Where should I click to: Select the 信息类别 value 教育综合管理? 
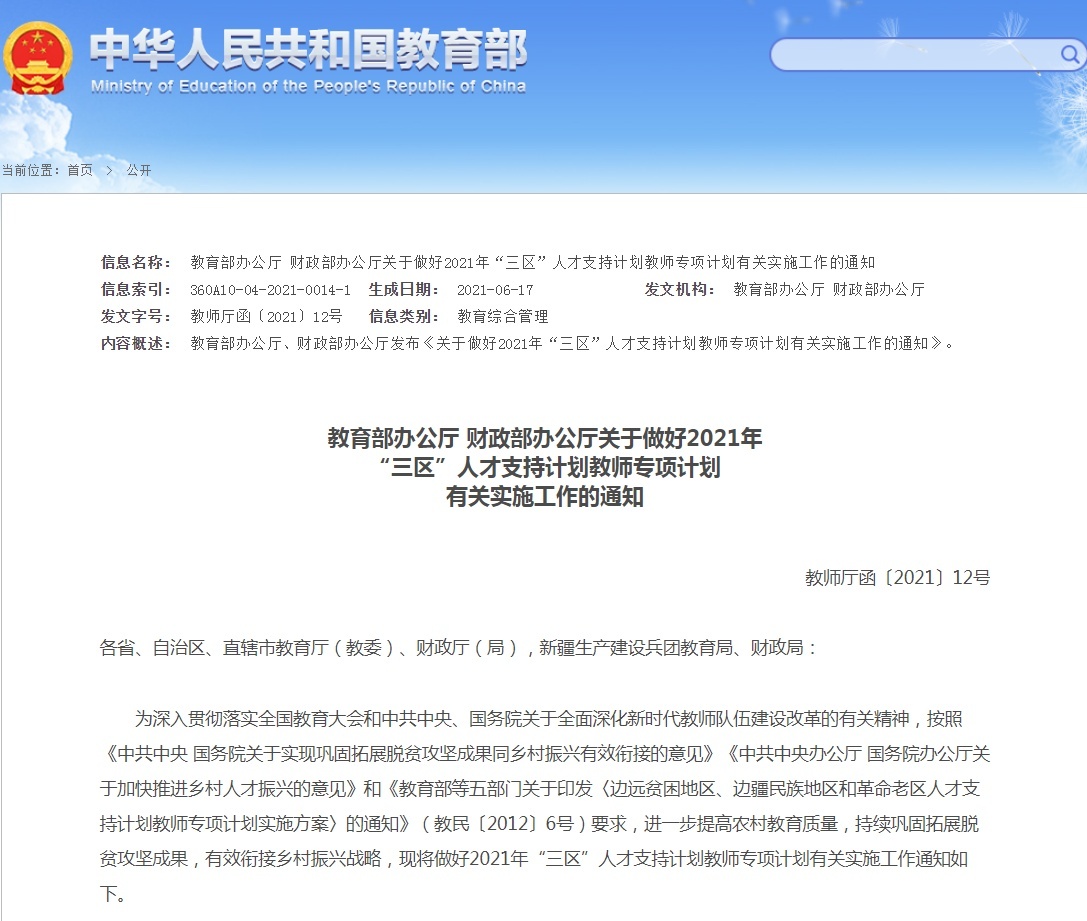[503, 317]
